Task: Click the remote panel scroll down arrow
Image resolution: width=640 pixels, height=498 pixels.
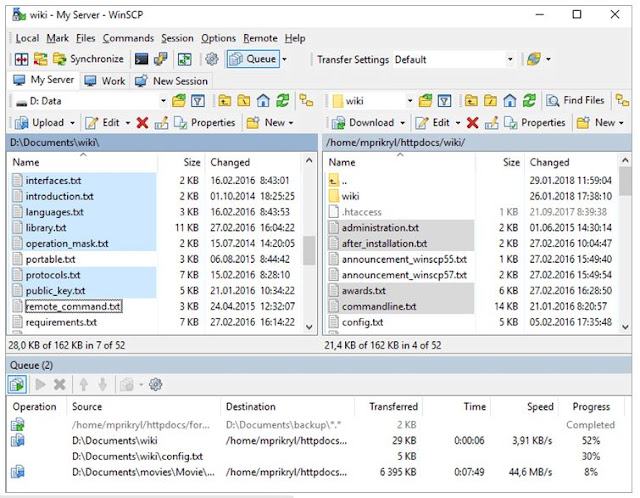Action: point(625,327)
